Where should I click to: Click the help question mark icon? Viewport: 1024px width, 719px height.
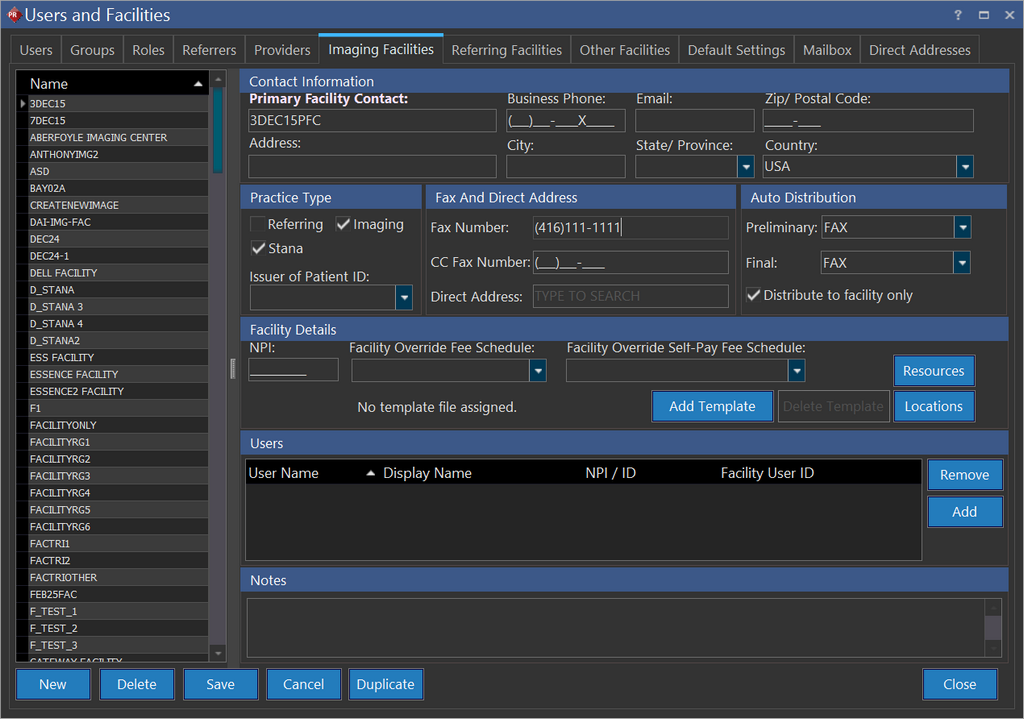coord(958,15)
